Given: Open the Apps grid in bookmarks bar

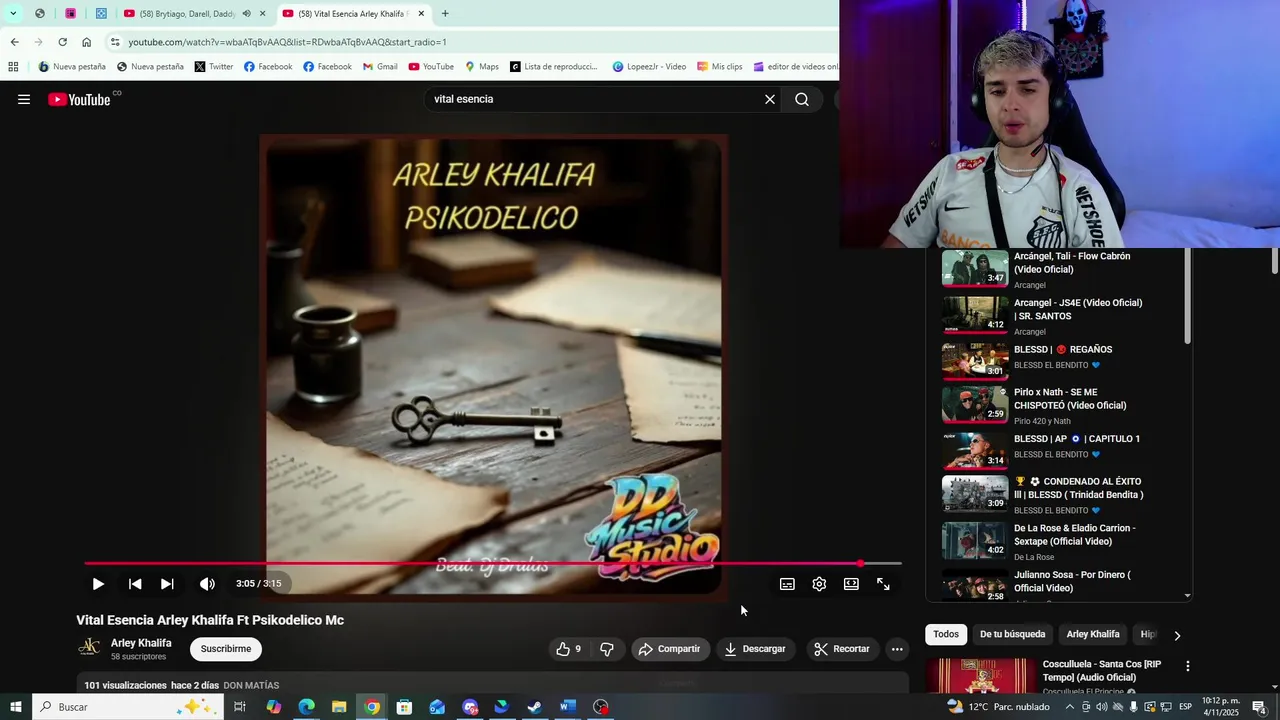Looking at the screenshot, I should pyautogui.click(x=13, y=67).
